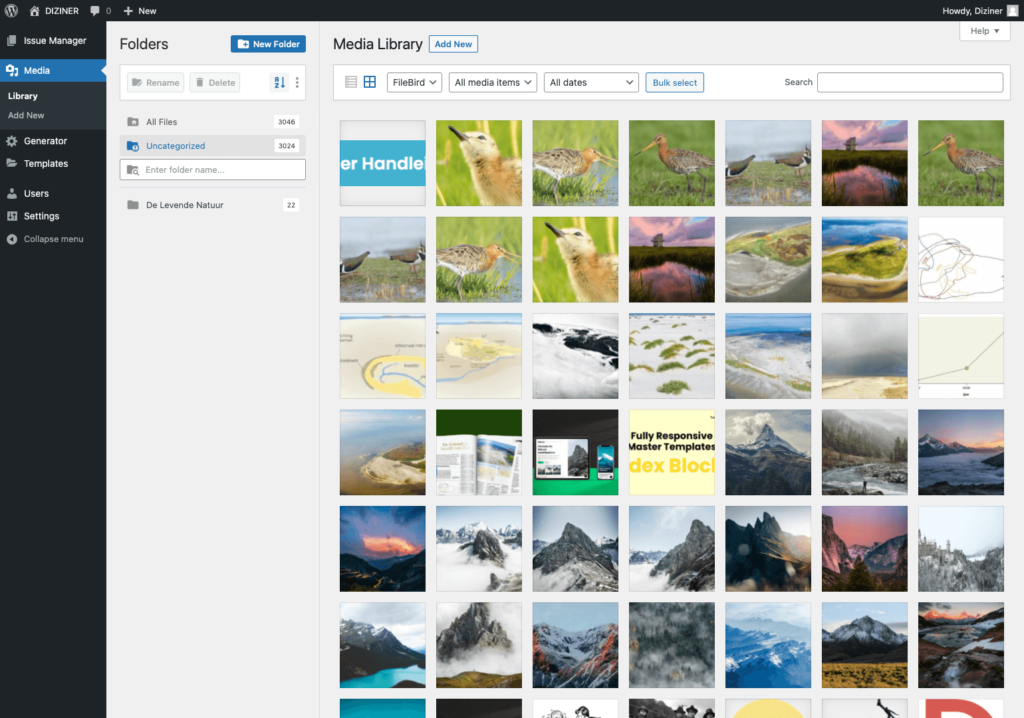Screen dimensions: 1024x718
Task: Click the A-Z folder sort icon
Action: click(x=279, y=82)
